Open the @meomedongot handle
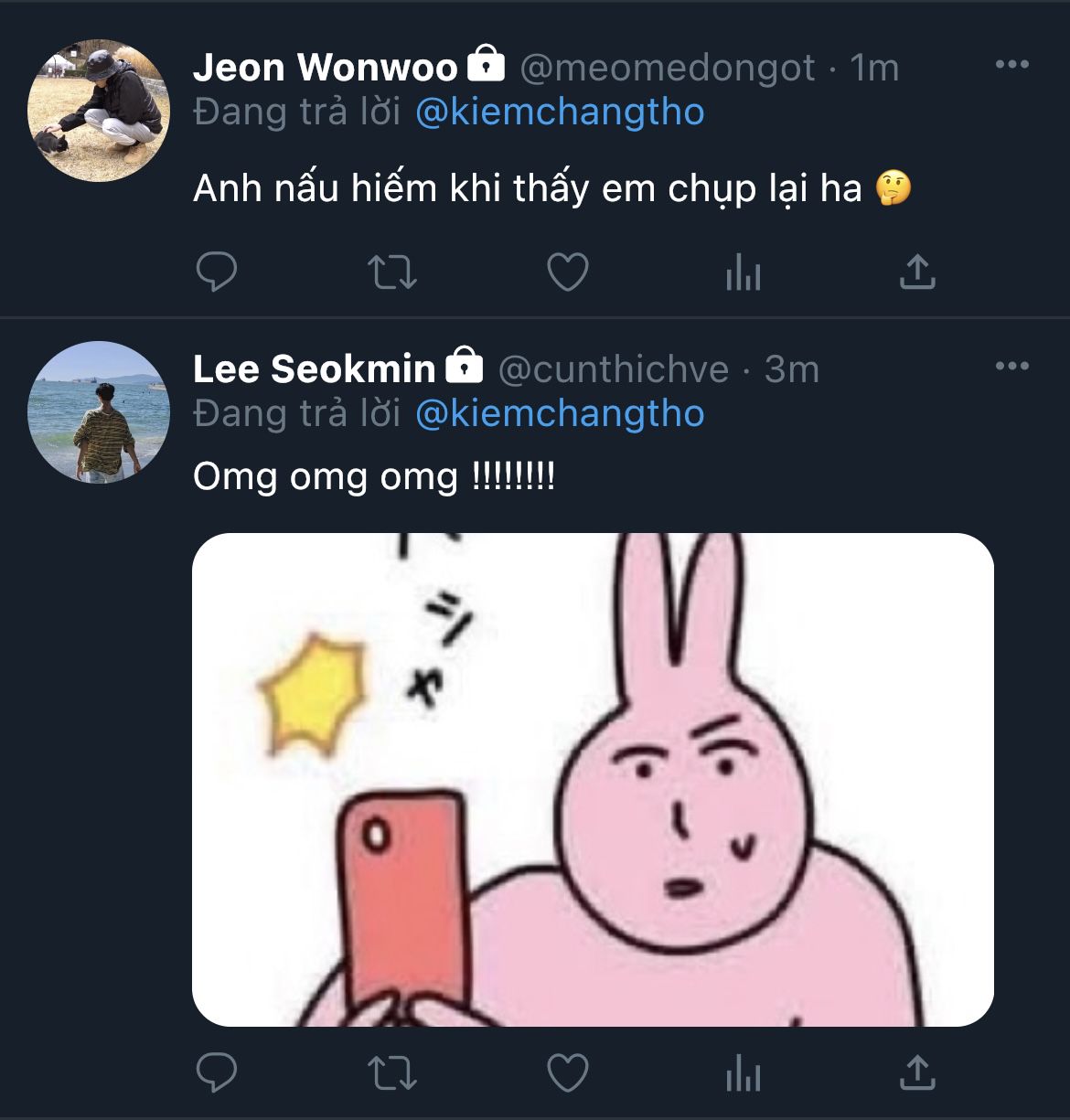 (668, 68)
